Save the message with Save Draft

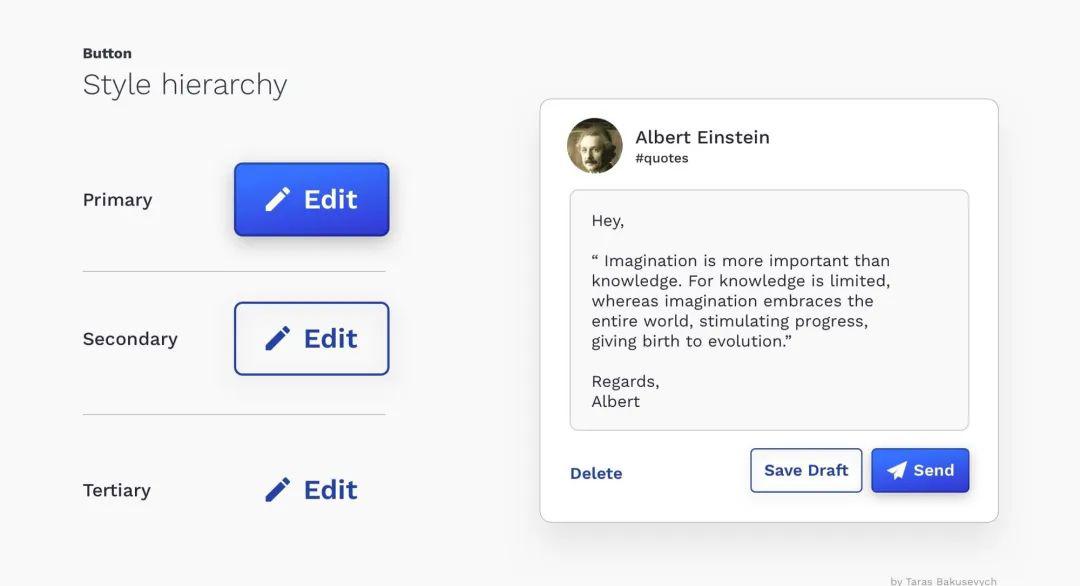click(806, 470)
